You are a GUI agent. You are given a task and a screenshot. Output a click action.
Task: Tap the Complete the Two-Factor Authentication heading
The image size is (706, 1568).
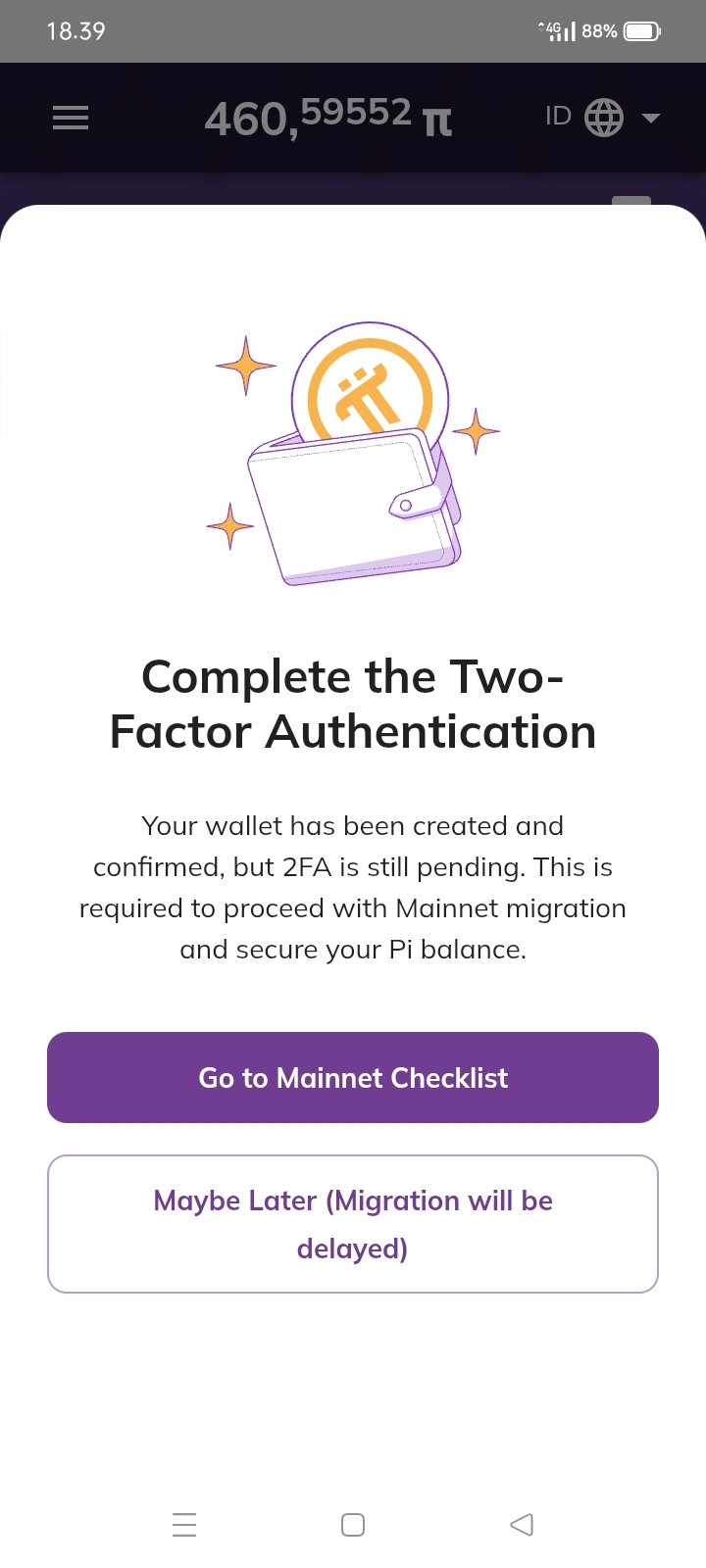click(x=353, y=704)
